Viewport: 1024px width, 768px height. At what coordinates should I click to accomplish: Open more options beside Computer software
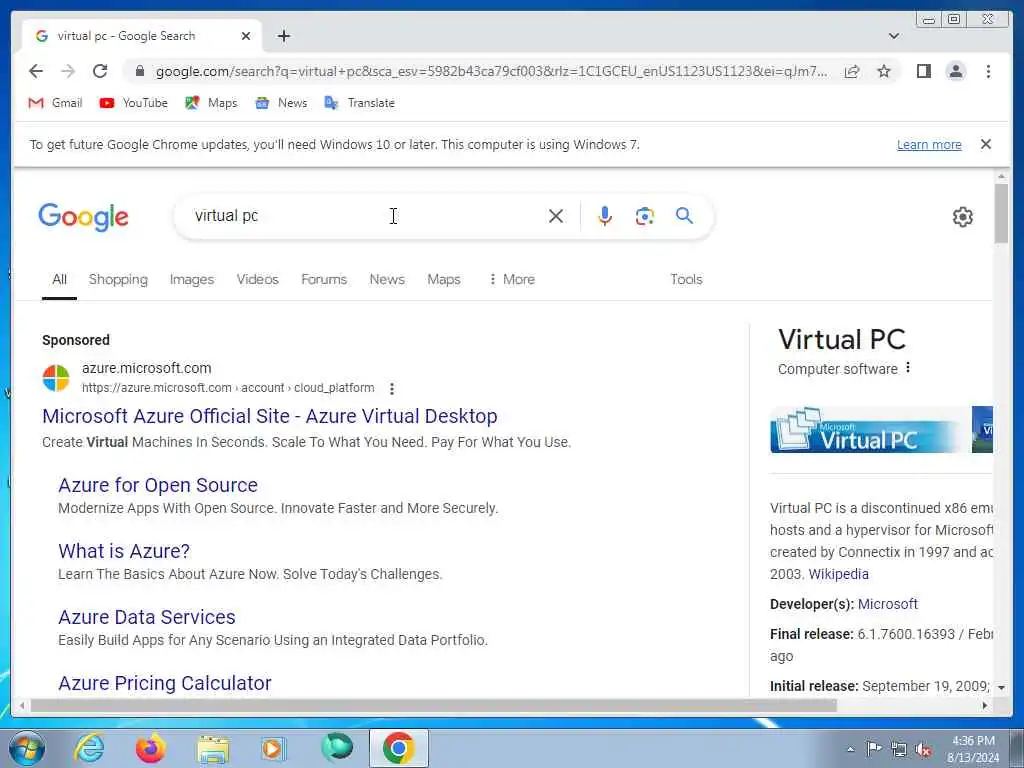908,368
